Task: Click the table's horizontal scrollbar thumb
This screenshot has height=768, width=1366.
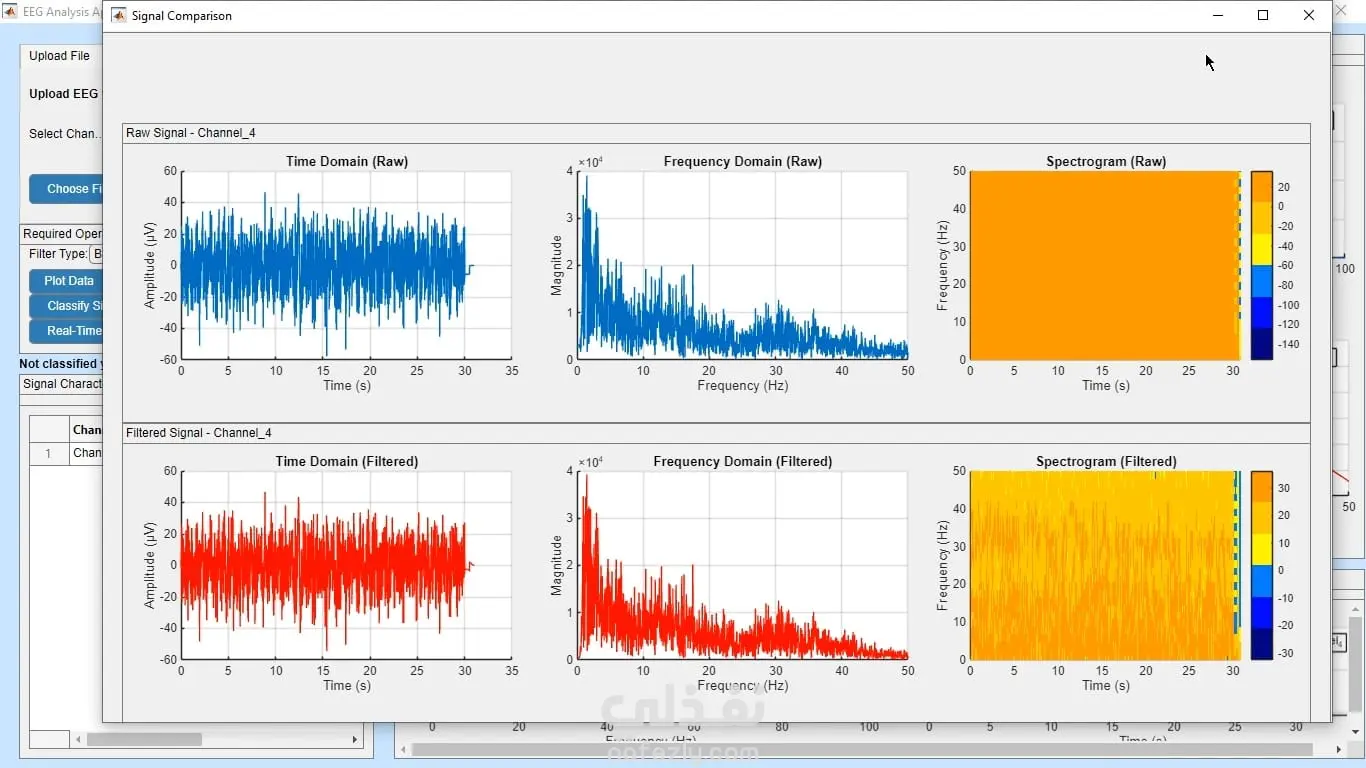Action: 144,740
